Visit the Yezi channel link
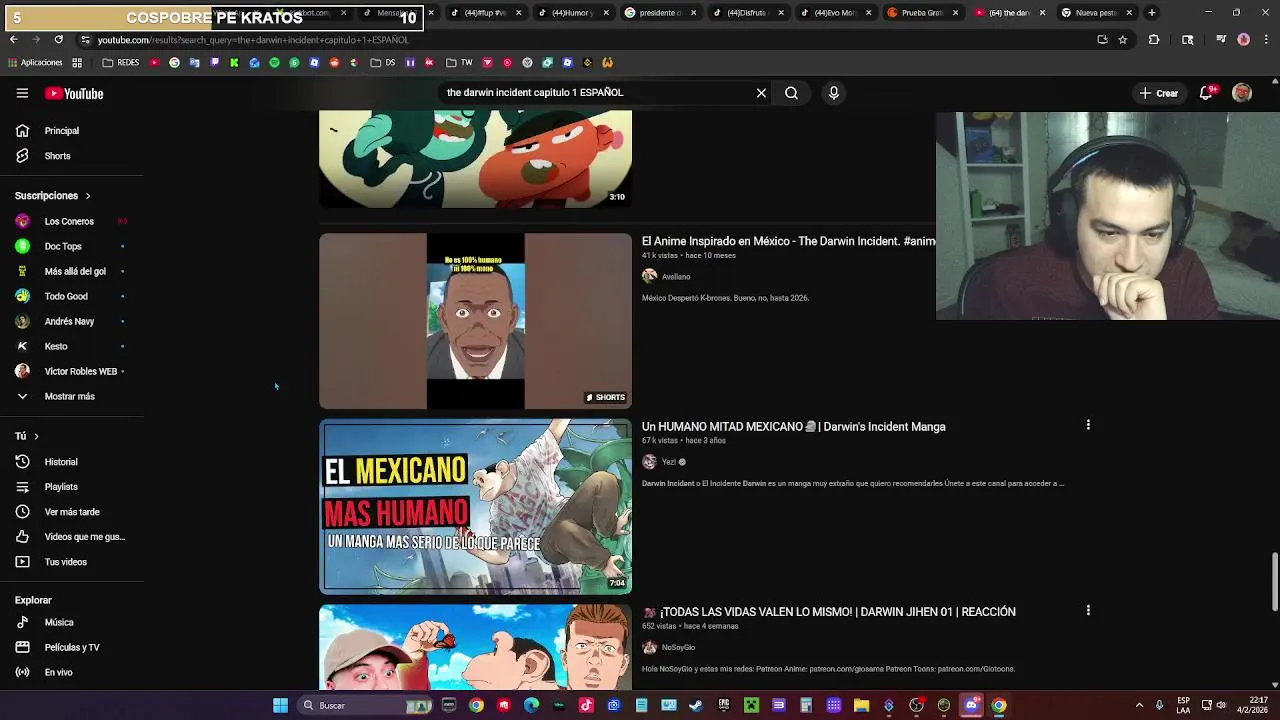1280x720 pixels. pos(668,462)
